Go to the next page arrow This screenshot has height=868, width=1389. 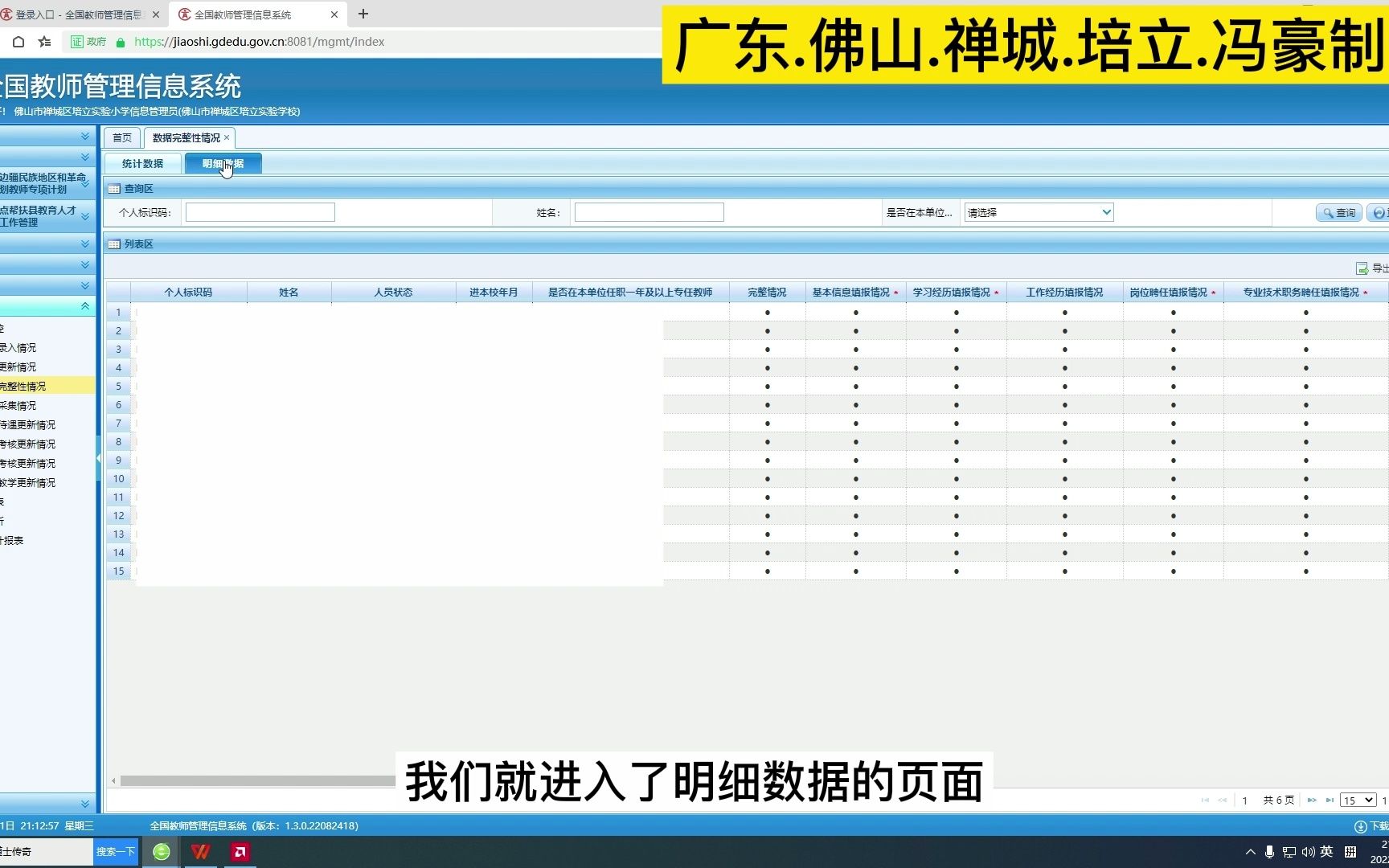tap(1312, 800)
